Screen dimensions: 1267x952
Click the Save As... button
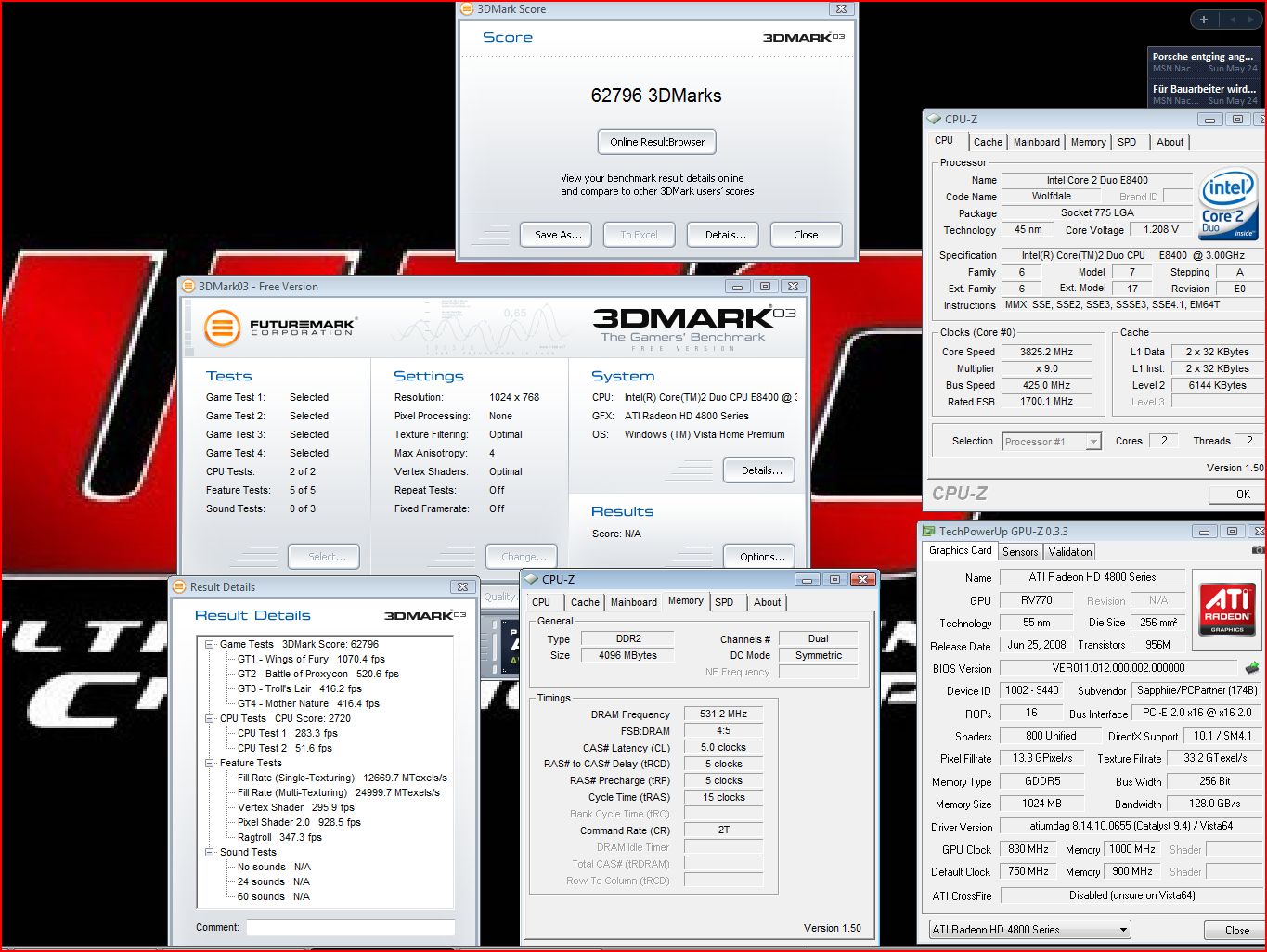[x=558, y=235]
